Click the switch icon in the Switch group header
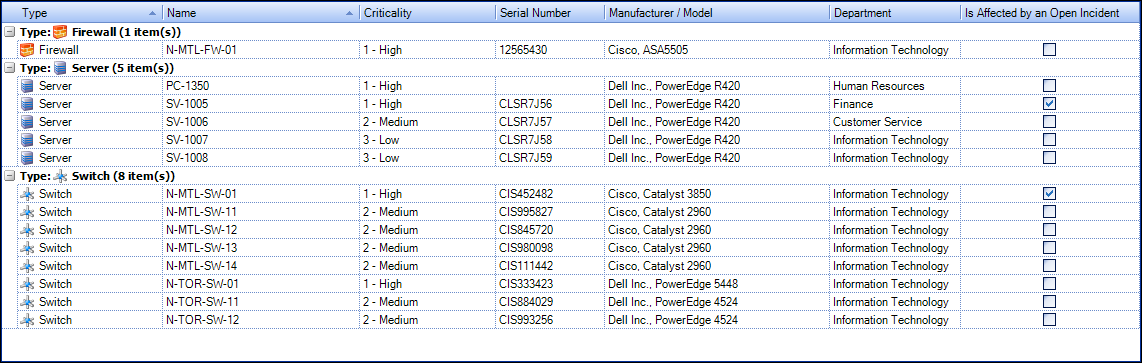 pos(60,176)
